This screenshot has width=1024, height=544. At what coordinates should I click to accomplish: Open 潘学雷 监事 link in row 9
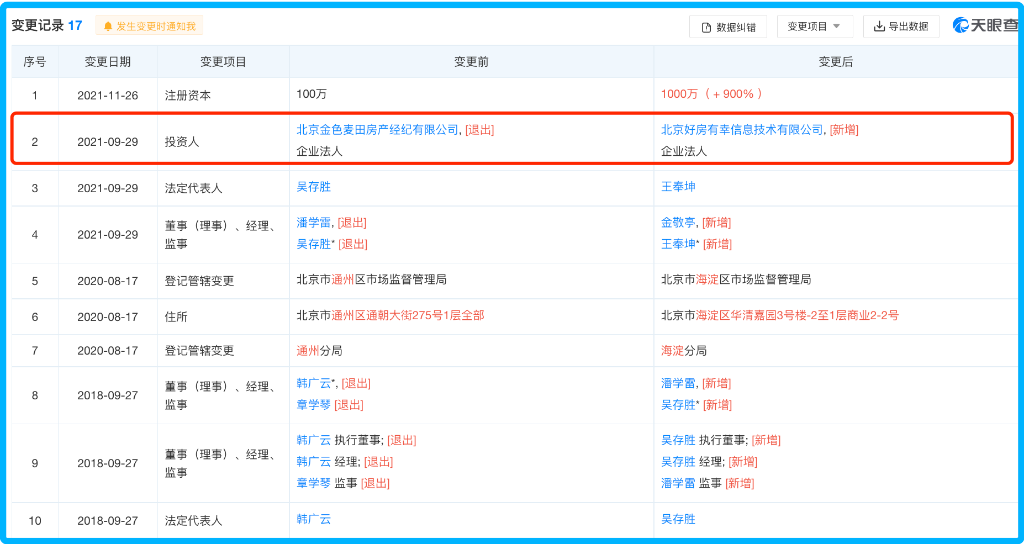[x=678, y=483]
